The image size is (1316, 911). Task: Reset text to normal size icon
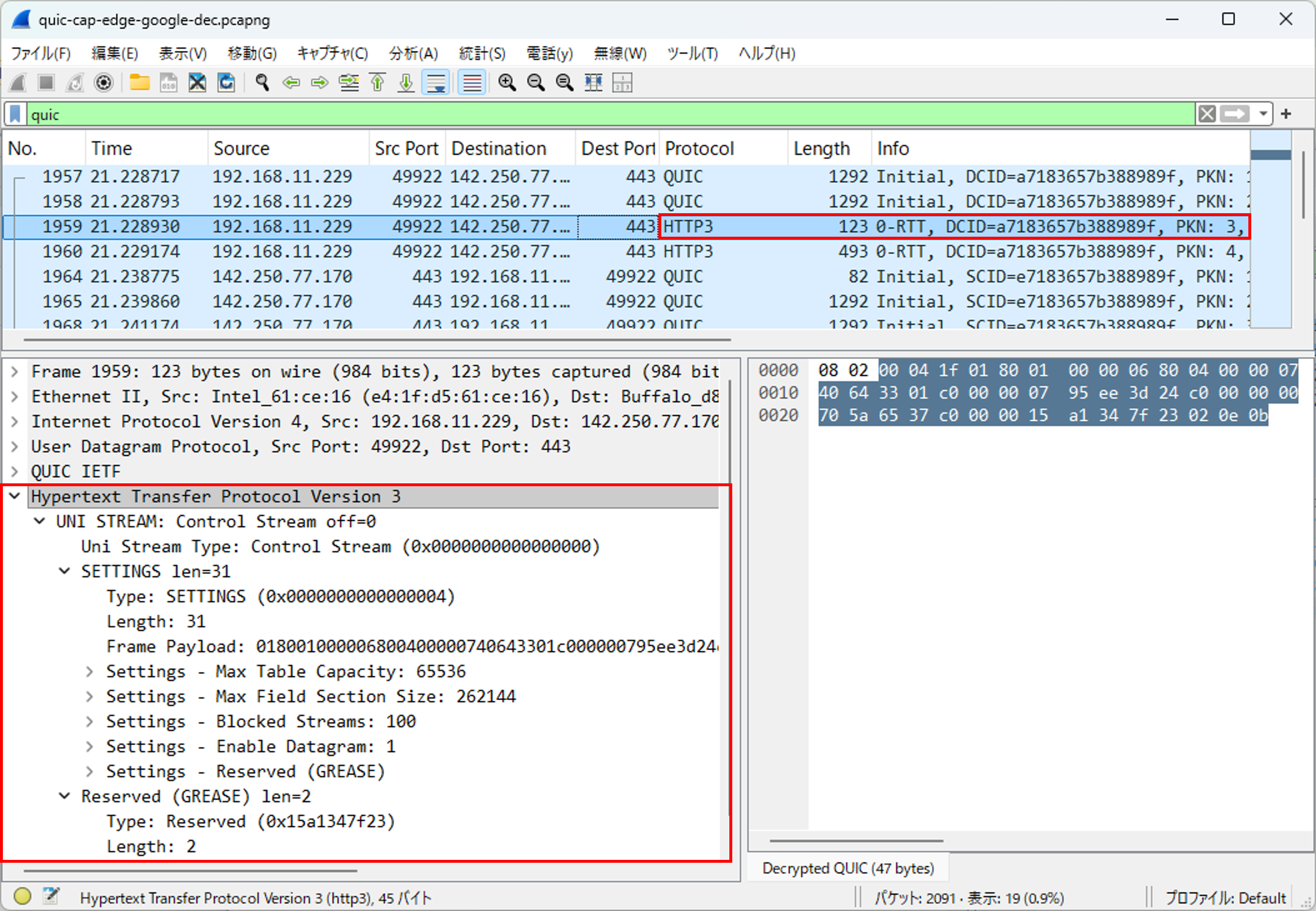point(565,83)
